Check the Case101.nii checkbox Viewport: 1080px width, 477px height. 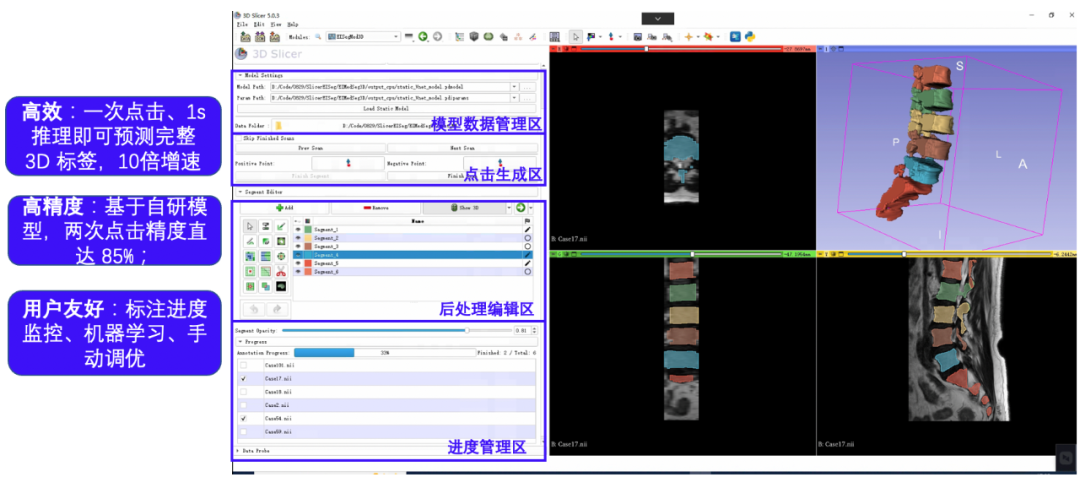(243, 365)
